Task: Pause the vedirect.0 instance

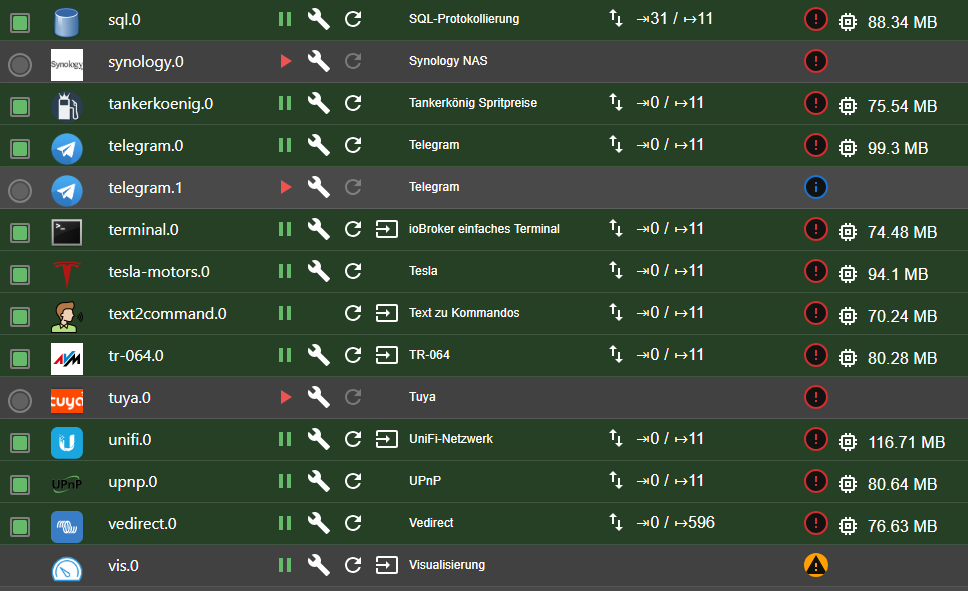Action: [285, 523]
